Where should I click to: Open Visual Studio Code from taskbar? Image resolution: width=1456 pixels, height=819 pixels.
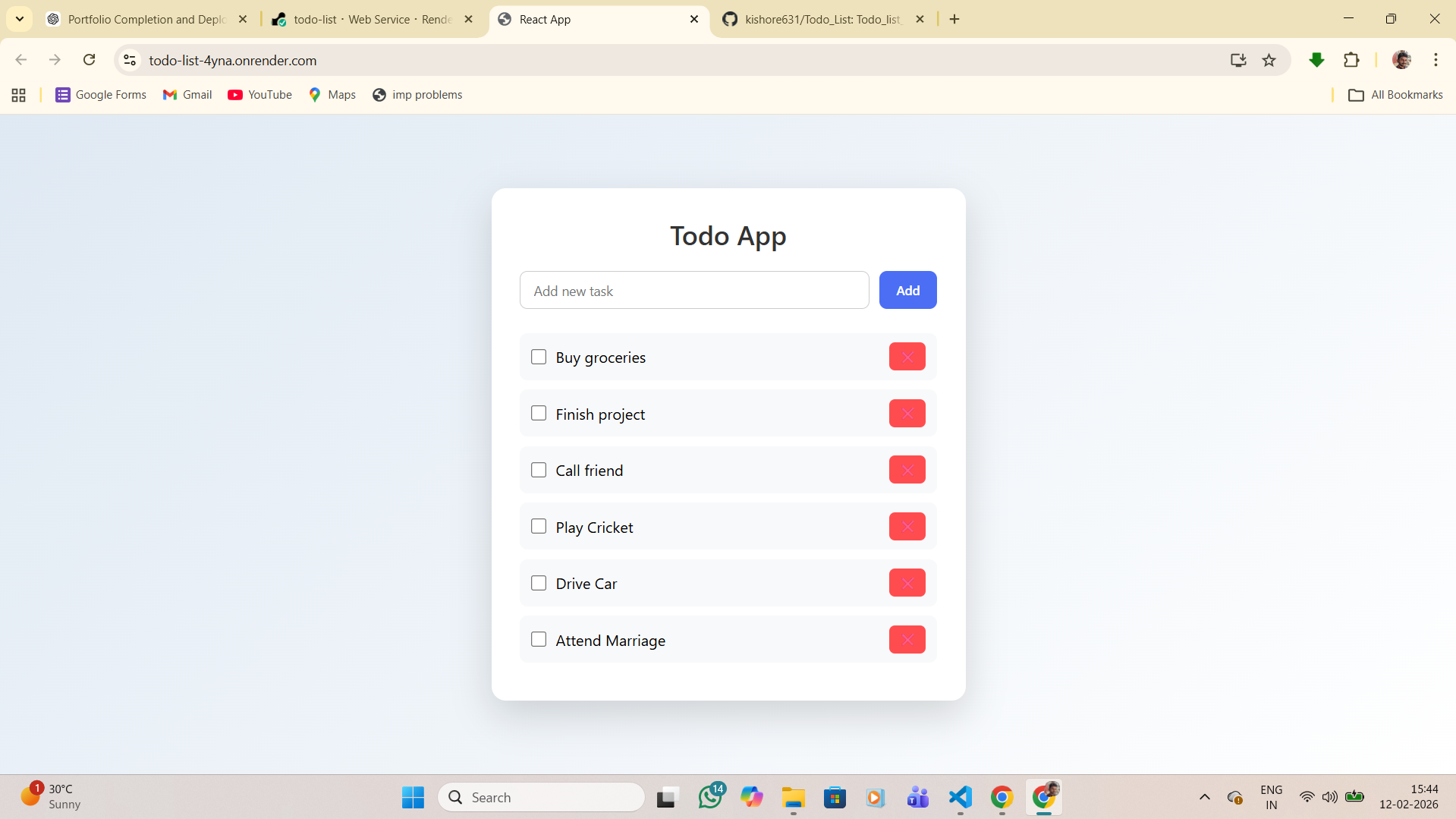[x=960, y=797]
